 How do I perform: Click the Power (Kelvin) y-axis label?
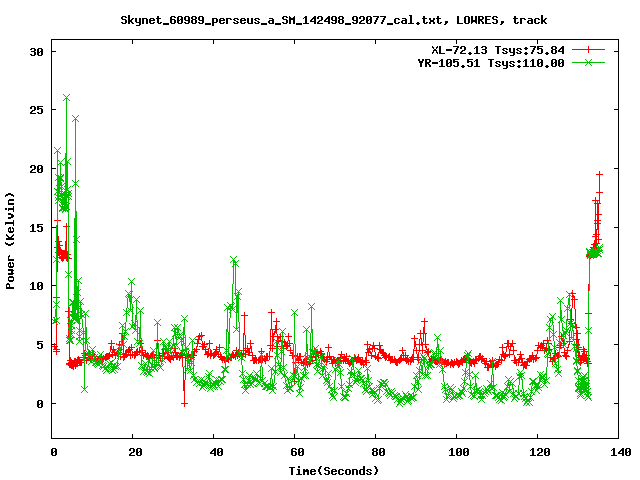point(11,244)
